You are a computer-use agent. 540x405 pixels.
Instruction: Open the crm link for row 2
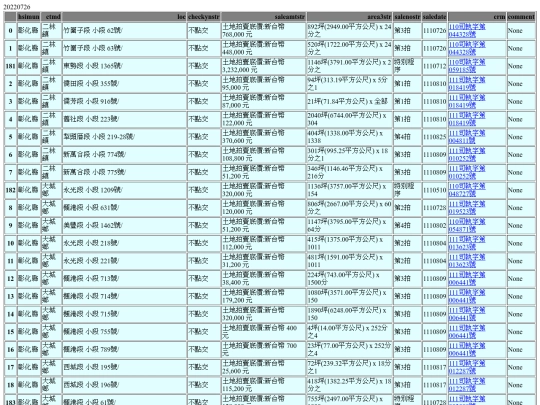coord(467,84)
